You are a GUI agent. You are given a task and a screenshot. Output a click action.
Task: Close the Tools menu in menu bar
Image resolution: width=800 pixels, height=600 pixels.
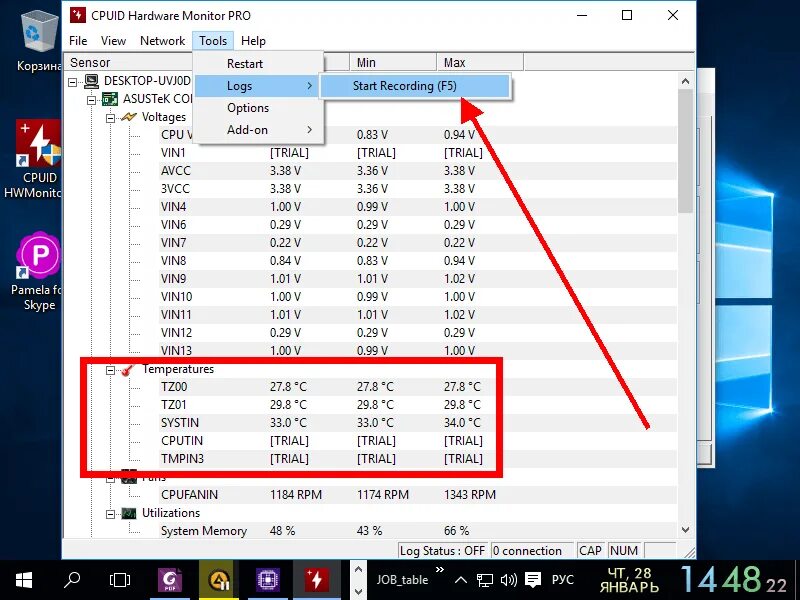click(x=213, y=41)
